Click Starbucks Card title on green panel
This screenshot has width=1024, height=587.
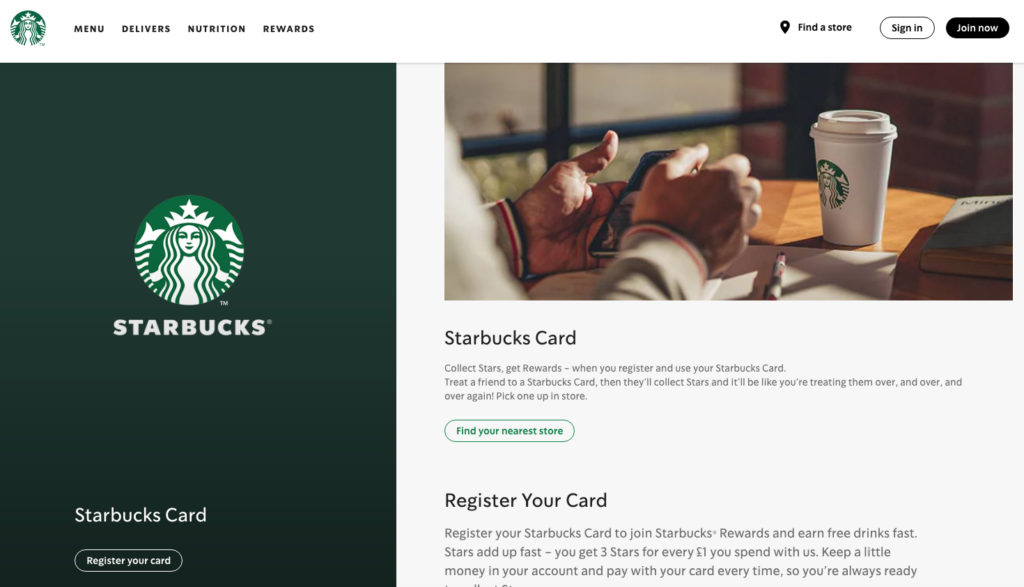click(x=140, y=515)
